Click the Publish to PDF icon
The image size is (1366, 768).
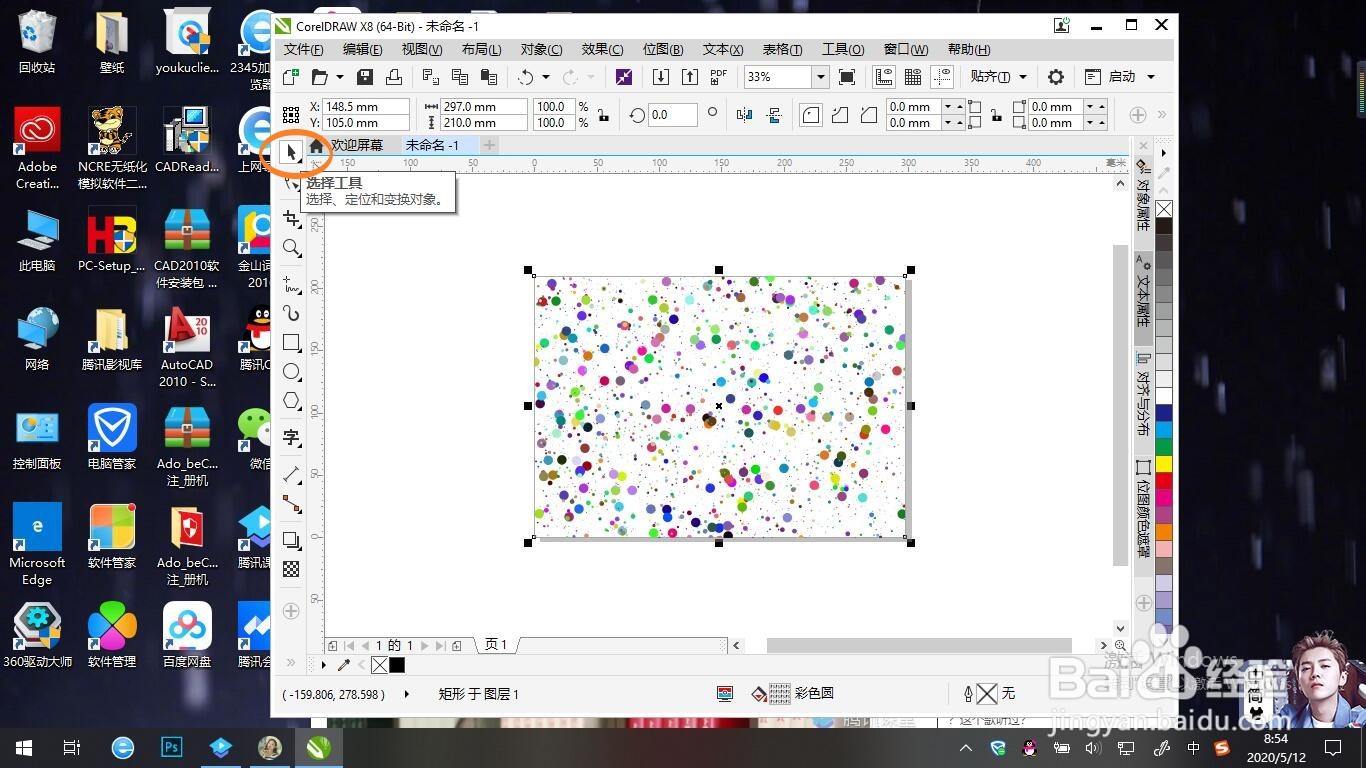(718, 77)
